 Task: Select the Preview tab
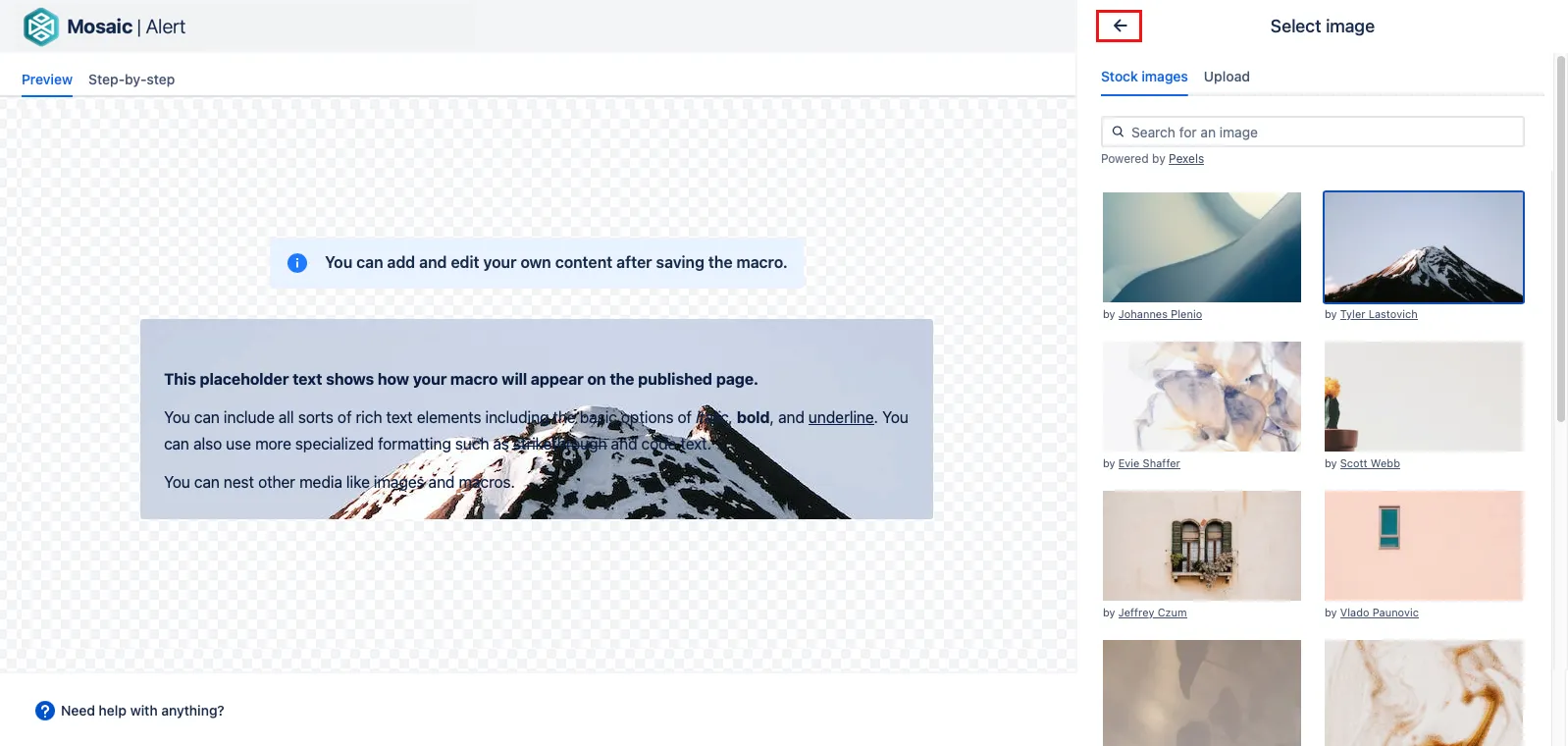point(47,80)
